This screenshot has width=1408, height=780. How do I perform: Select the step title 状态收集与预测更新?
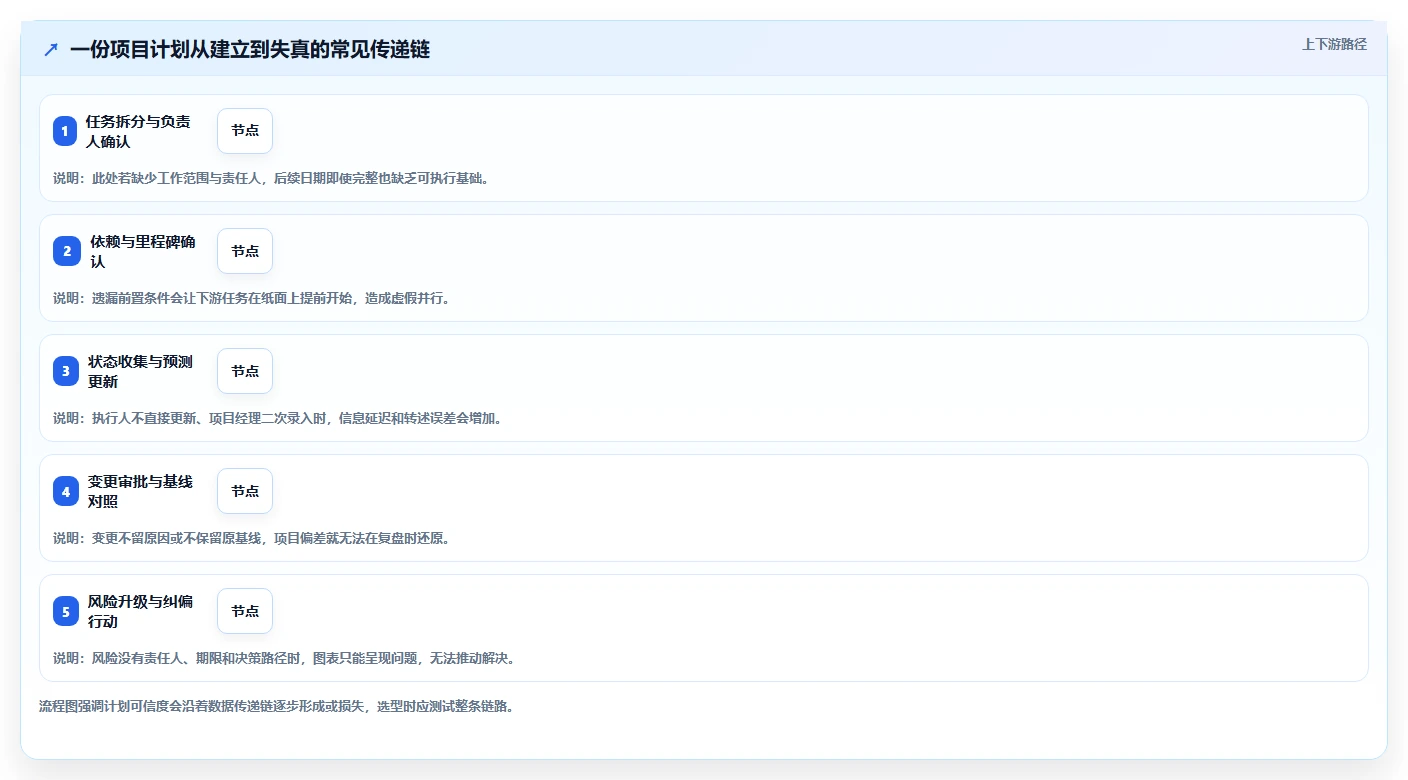pyautogui.click(x=140, y=371)
